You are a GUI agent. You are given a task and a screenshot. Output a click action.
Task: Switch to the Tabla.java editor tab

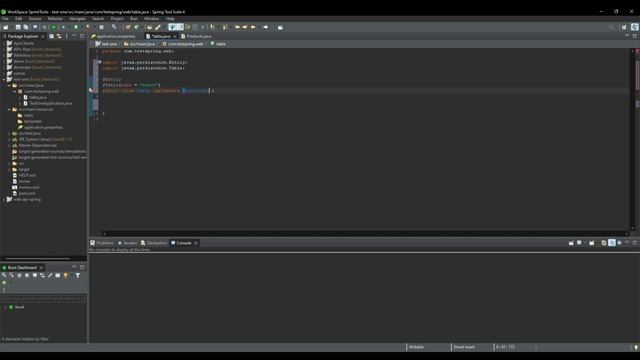161,36
